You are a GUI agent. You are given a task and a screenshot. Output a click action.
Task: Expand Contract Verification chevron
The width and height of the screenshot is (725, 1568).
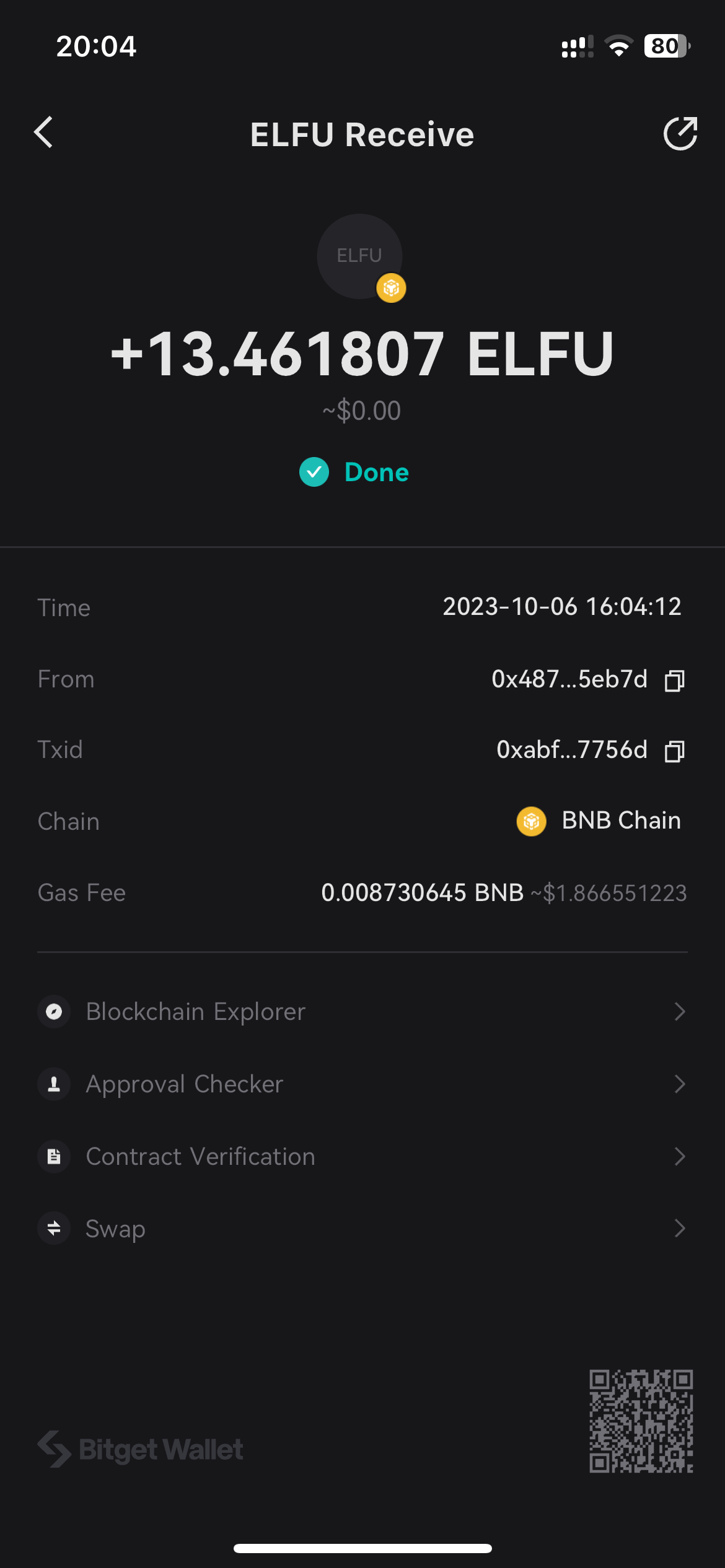pos(680,1156)
